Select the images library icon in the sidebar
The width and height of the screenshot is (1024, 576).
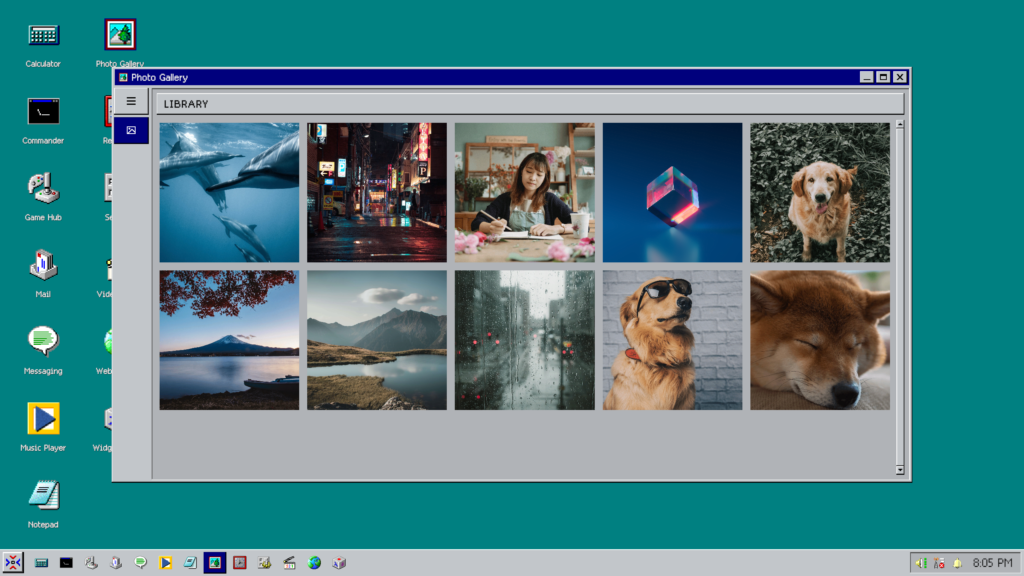click(131, 129)
